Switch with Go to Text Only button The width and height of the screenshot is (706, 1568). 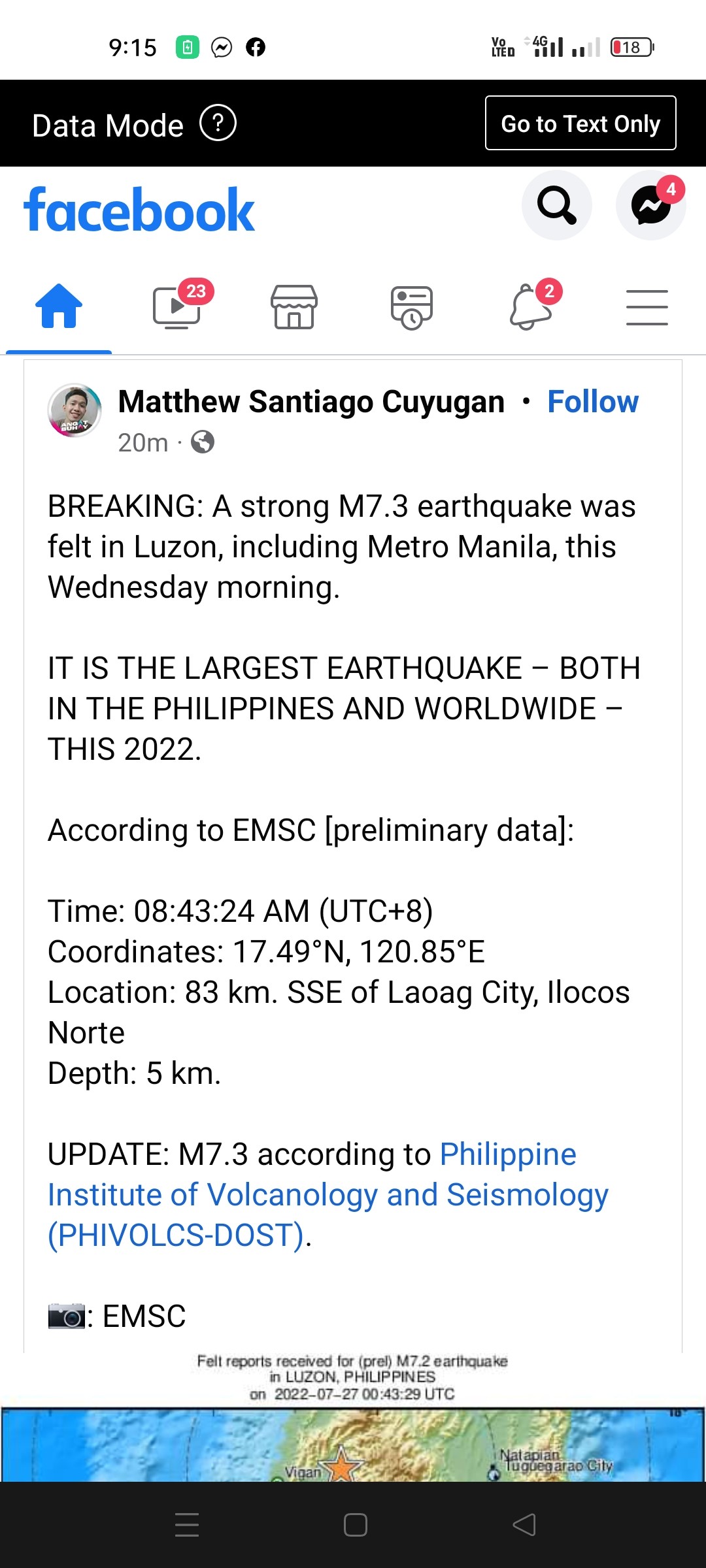580,123
